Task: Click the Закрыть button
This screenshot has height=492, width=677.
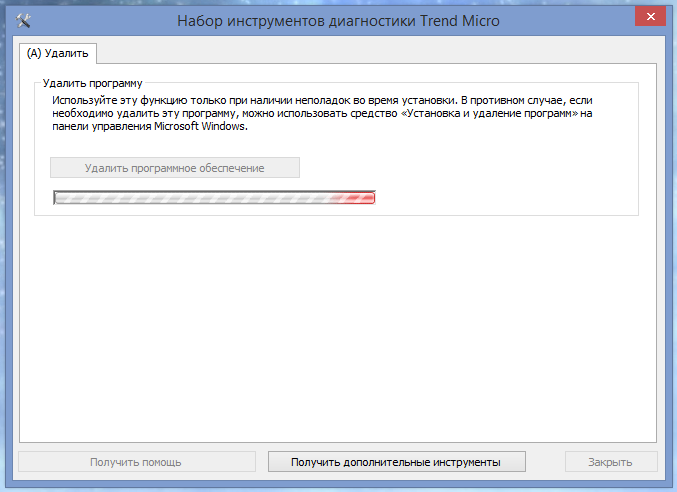Action: (x=611, y=462)
